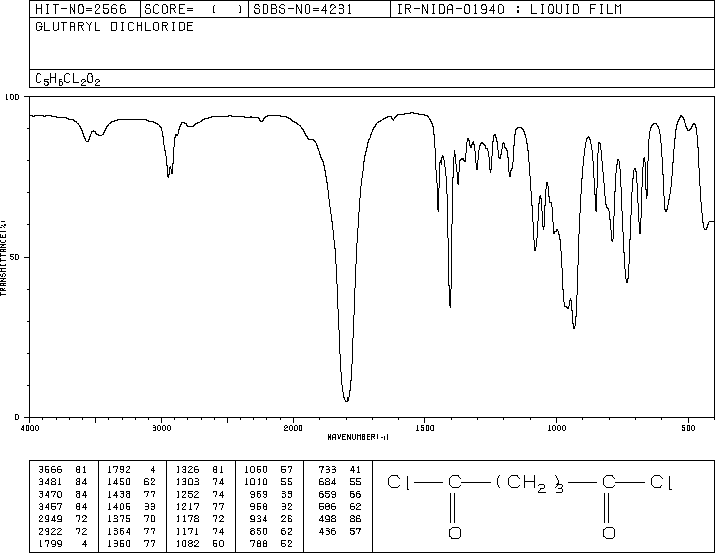Click the GLUTARYL DICHLORIDE compound name
The image size is (715, 553).
(114, 26)
